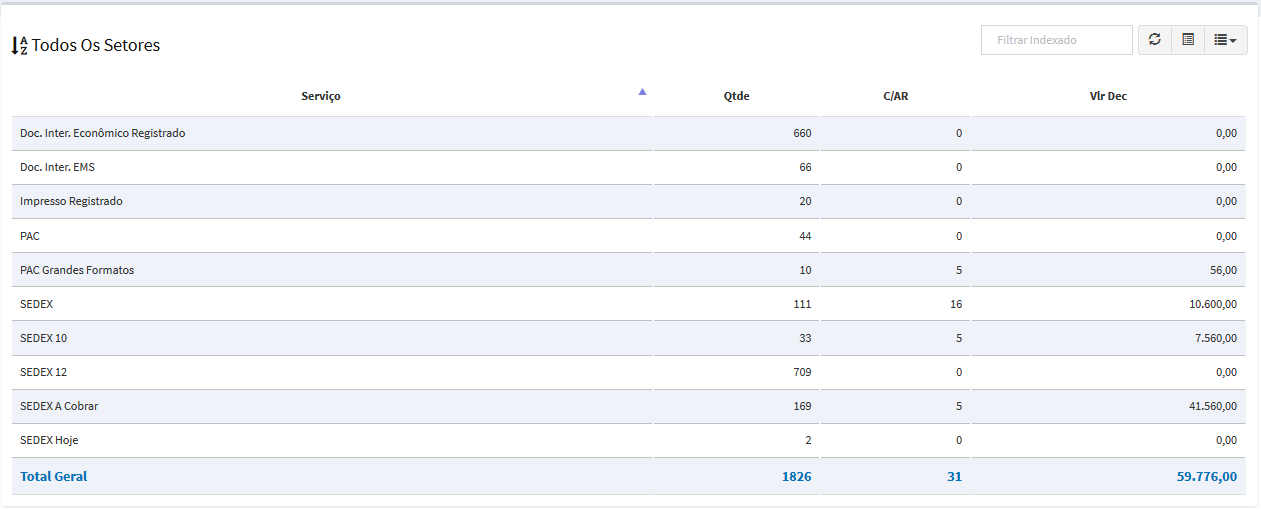Open the list options dropdown button
This screenshot has height=510, width=1261.
click(x=1225, y=40)
